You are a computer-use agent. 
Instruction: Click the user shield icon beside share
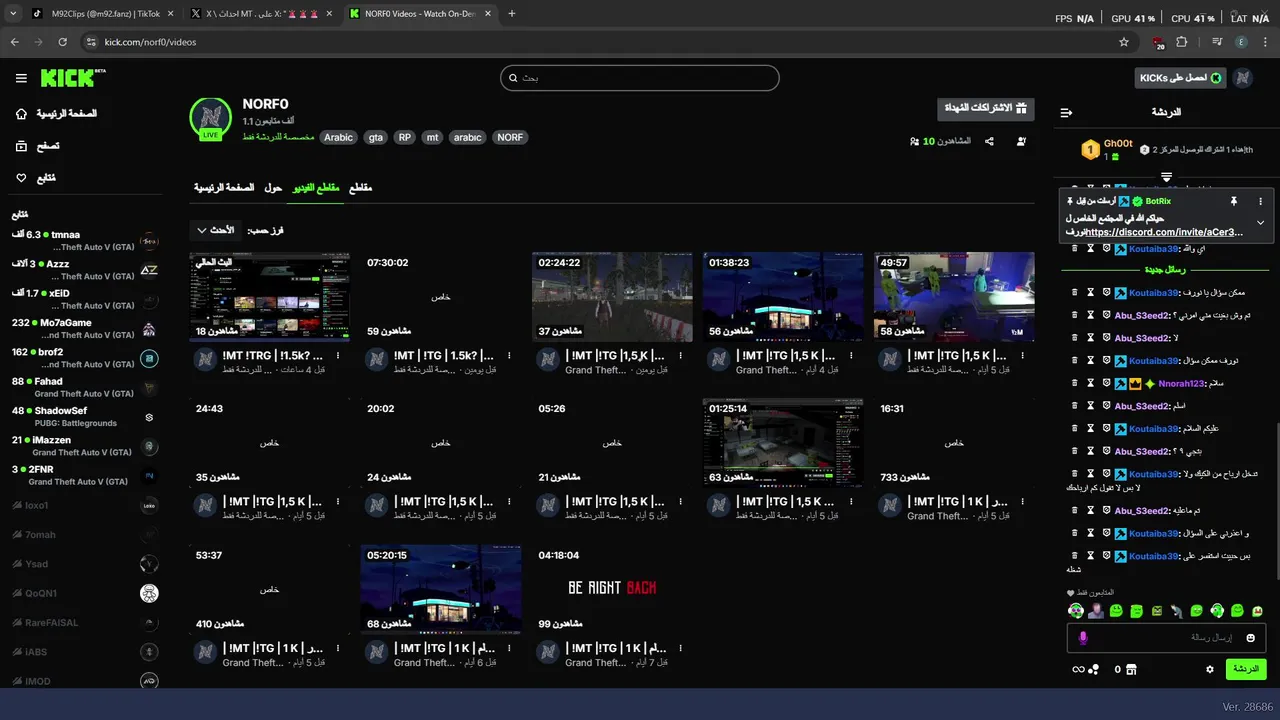(1021, 142)
